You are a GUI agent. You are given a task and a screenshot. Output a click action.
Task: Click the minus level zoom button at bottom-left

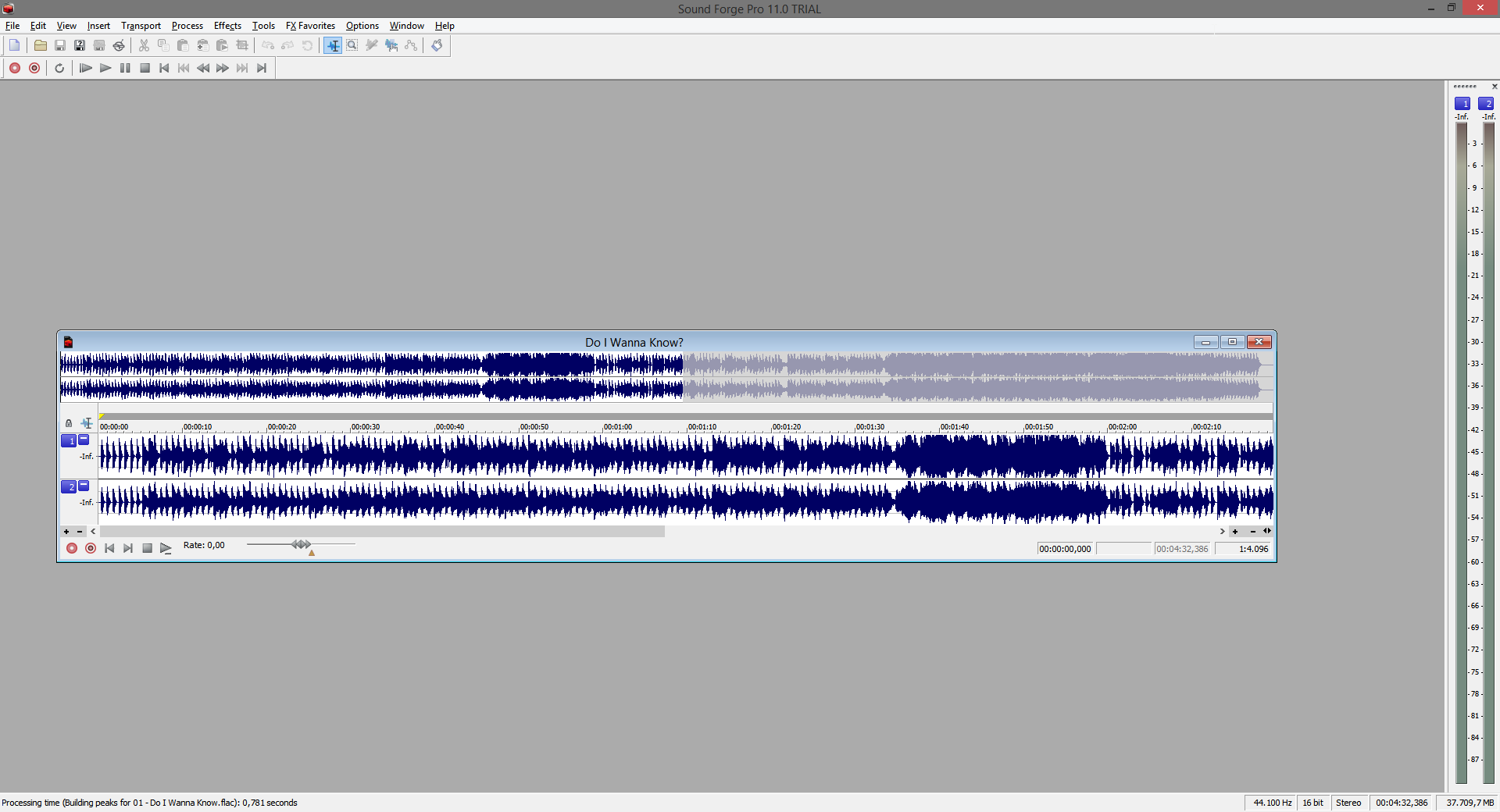click(x=80, y=532)
